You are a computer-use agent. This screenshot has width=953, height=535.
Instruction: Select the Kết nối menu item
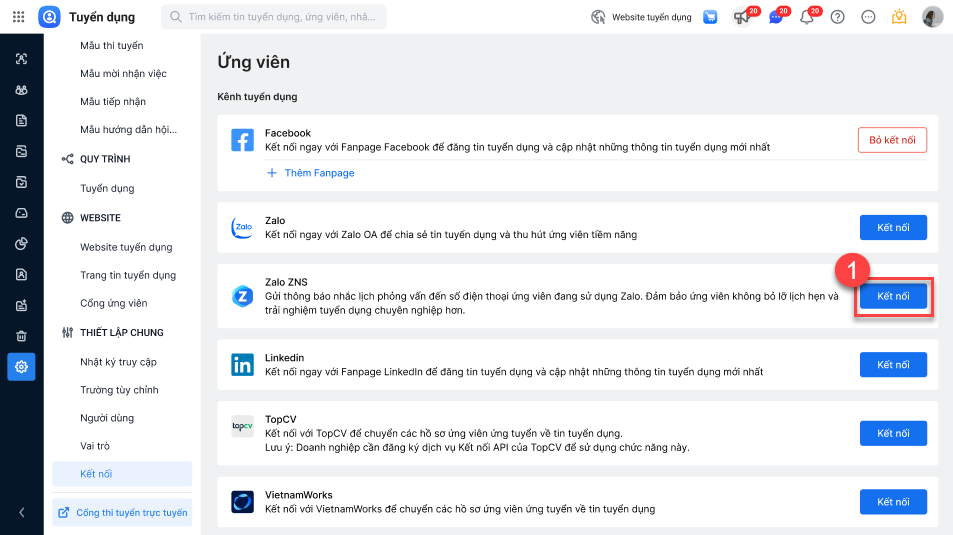[98, 473]
